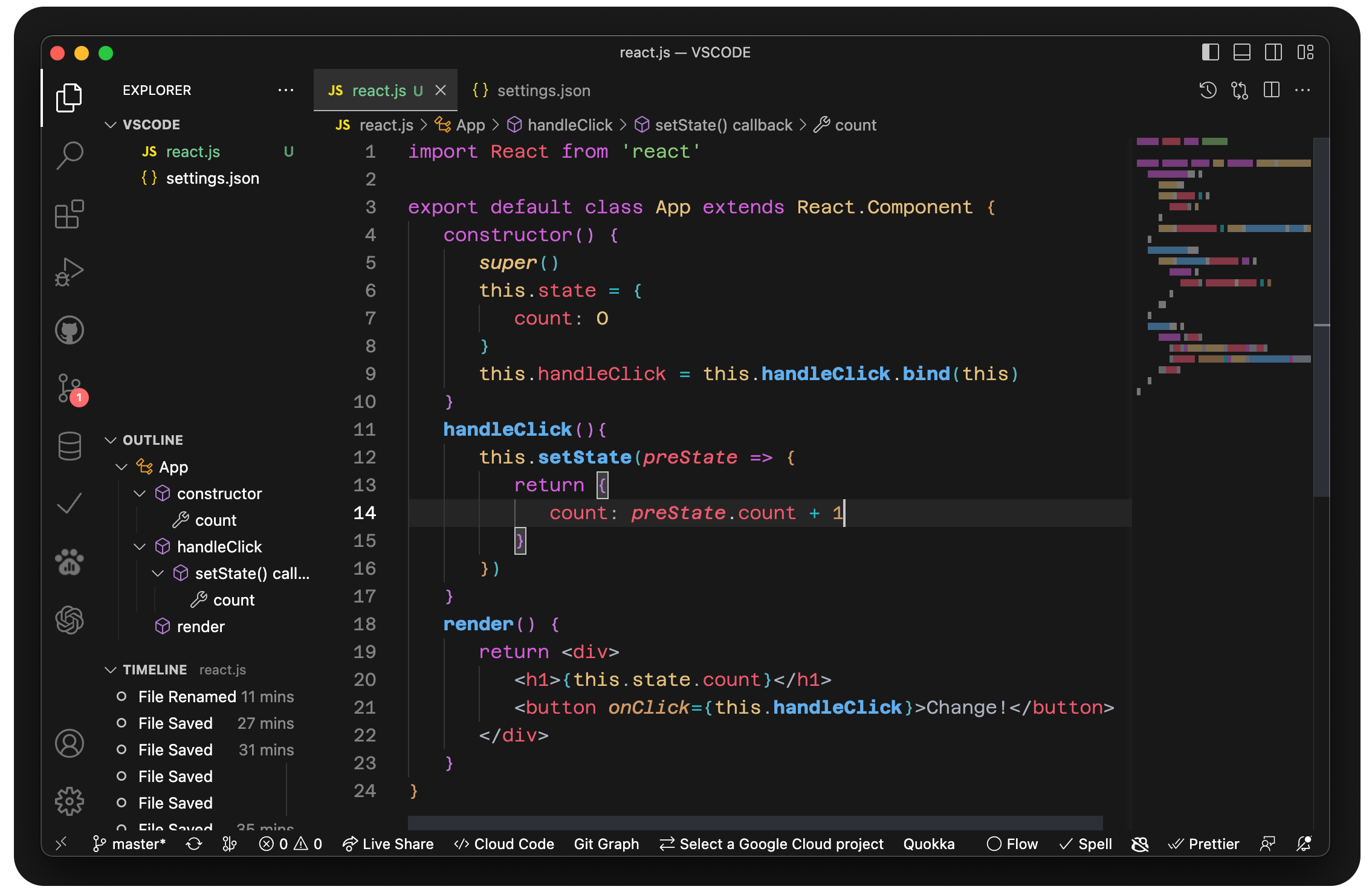Collapse the OUTLINE section
The width and height of the screenshot is (1372, 895).
pyautogui.click(x=111, y=439)
